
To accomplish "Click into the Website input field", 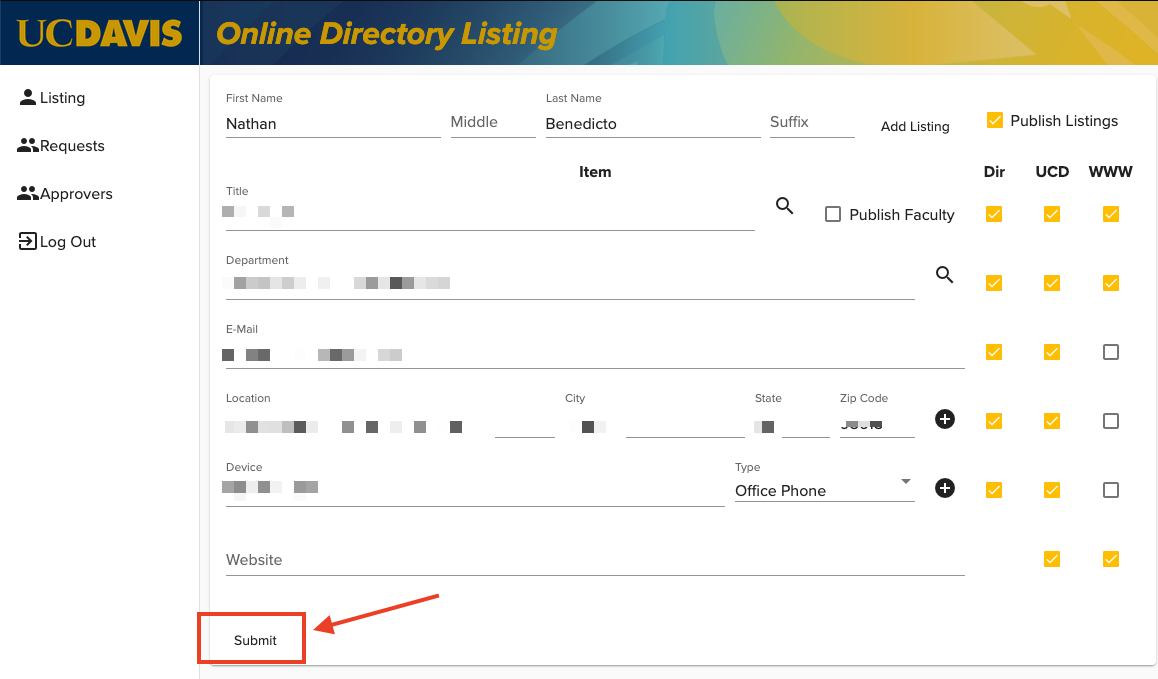I will click(x=594, y=560).
